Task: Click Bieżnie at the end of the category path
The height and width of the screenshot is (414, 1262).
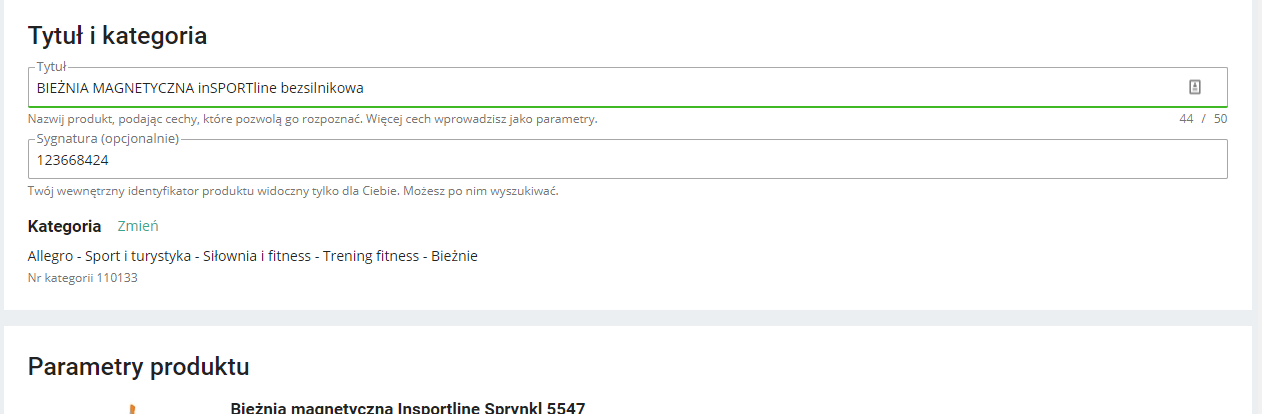Action: click(x=454, y=256)
